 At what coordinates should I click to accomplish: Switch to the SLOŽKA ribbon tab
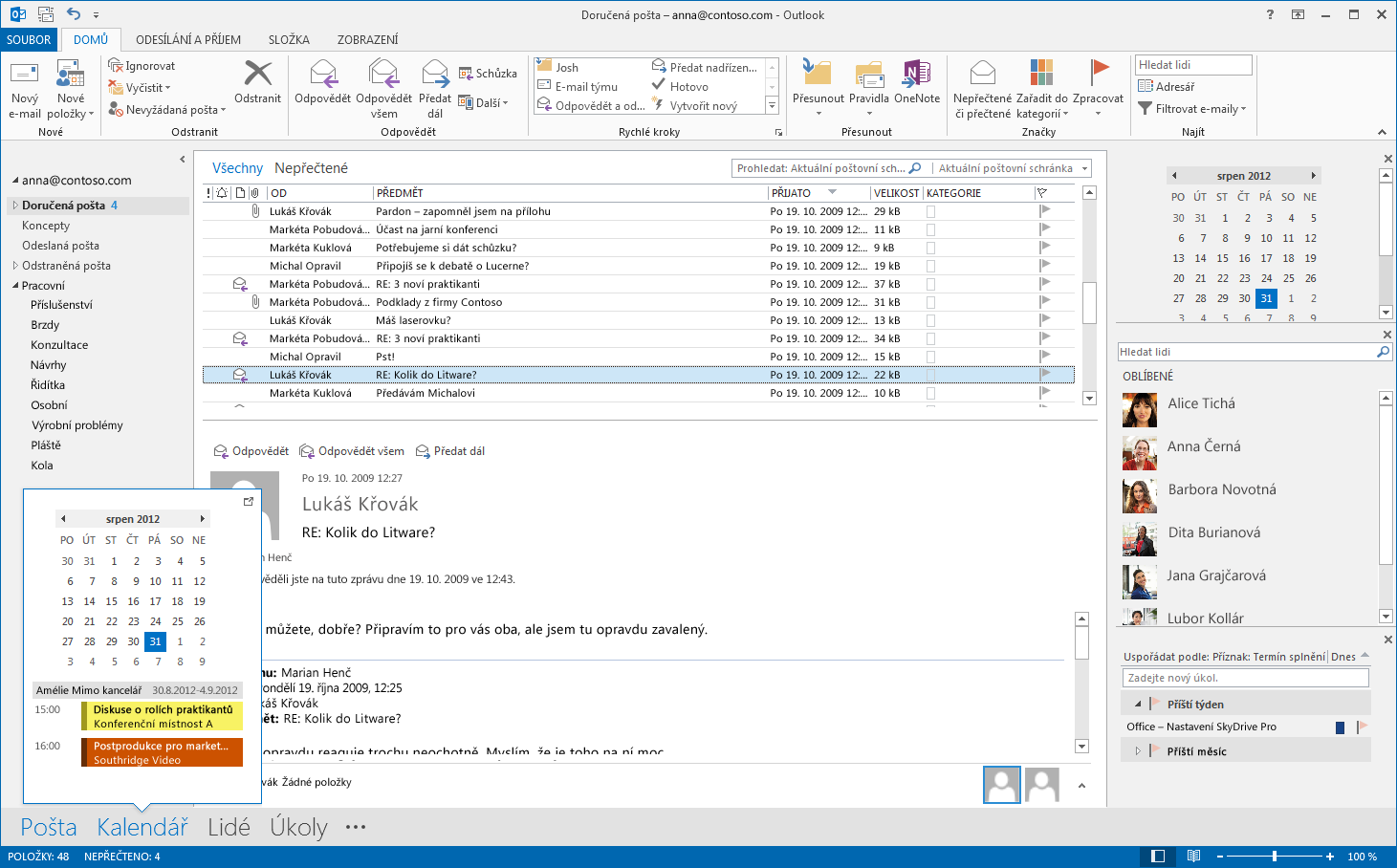[289, 39]
